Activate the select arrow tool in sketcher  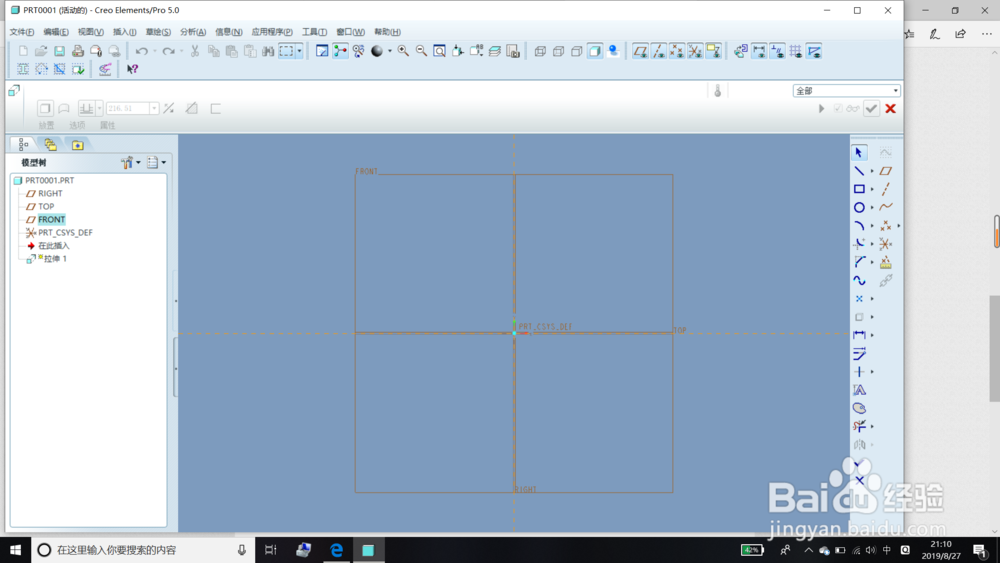[859, 152]
